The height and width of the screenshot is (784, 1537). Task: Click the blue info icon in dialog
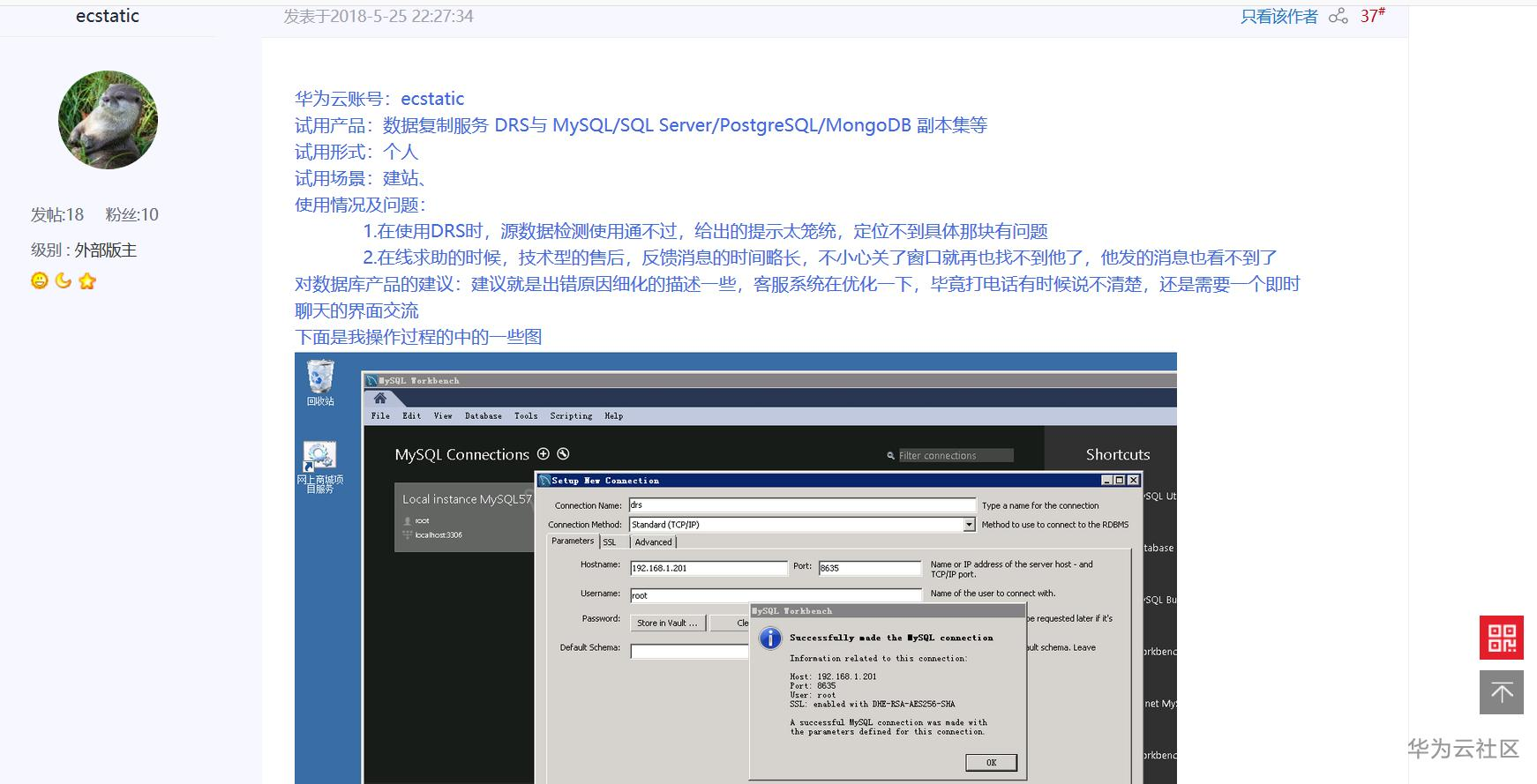(x=770, y=638)
